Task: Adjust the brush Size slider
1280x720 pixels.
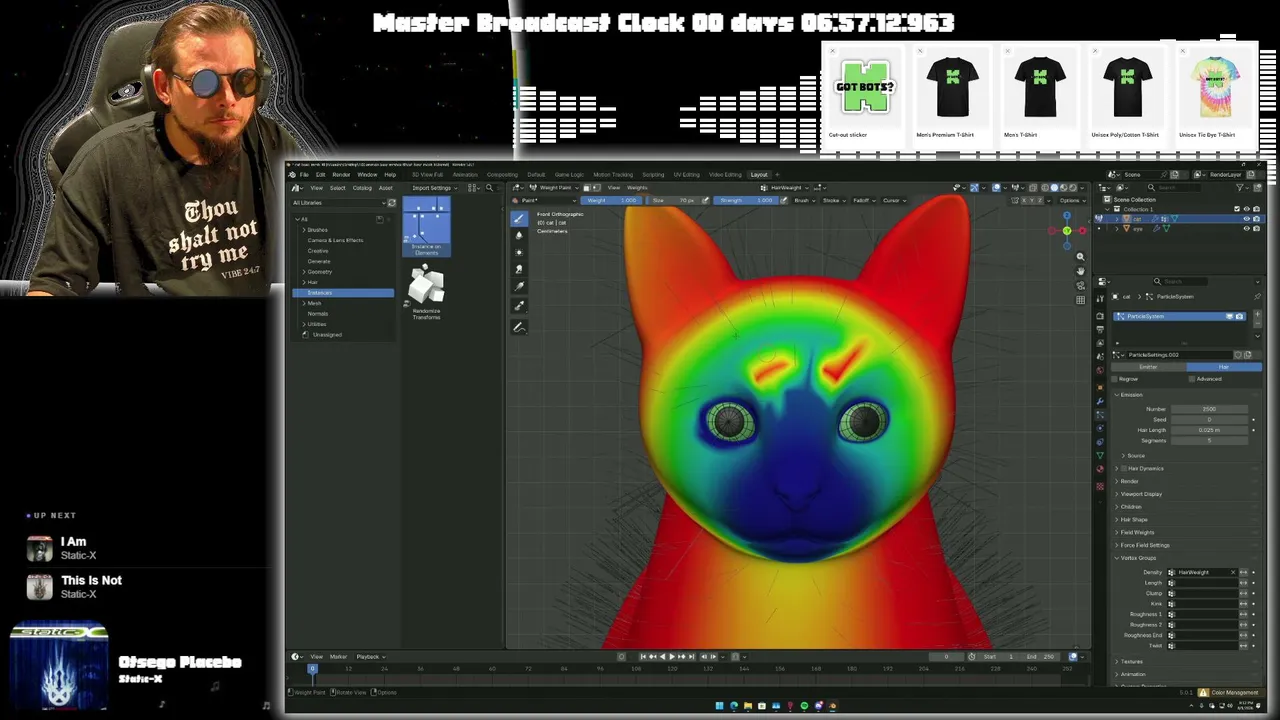Action: click(672, 200)
